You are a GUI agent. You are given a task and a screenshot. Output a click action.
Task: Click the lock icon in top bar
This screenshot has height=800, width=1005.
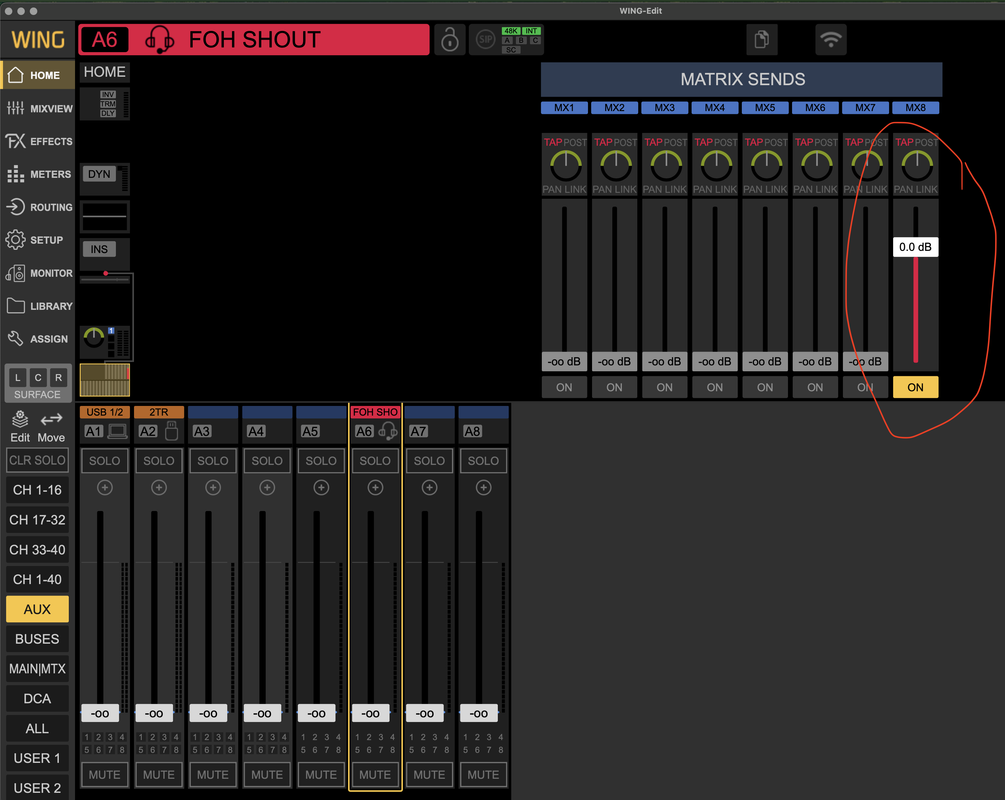(x=450, y=40)
